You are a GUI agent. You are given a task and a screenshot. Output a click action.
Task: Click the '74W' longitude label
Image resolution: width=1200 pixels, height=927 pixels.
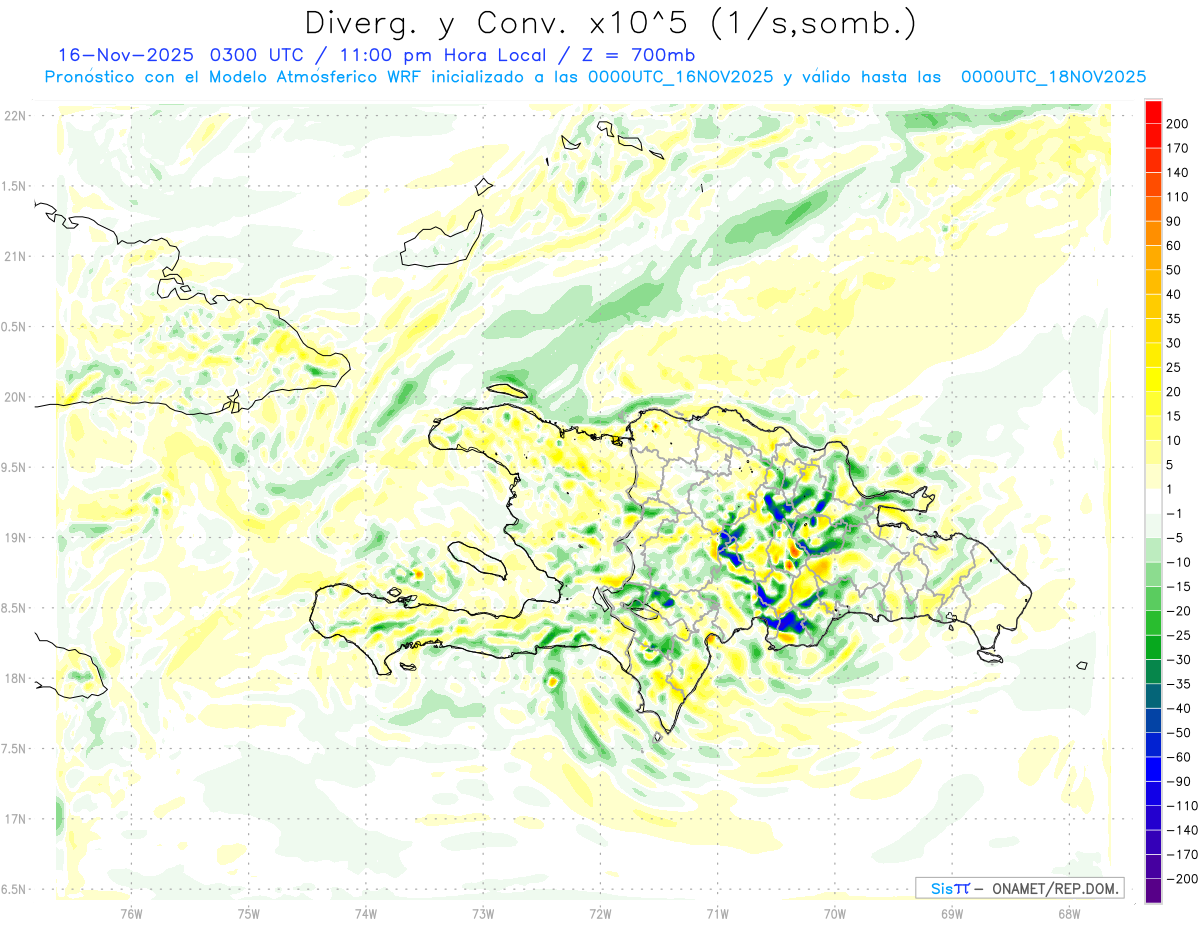tap(366, 912)
